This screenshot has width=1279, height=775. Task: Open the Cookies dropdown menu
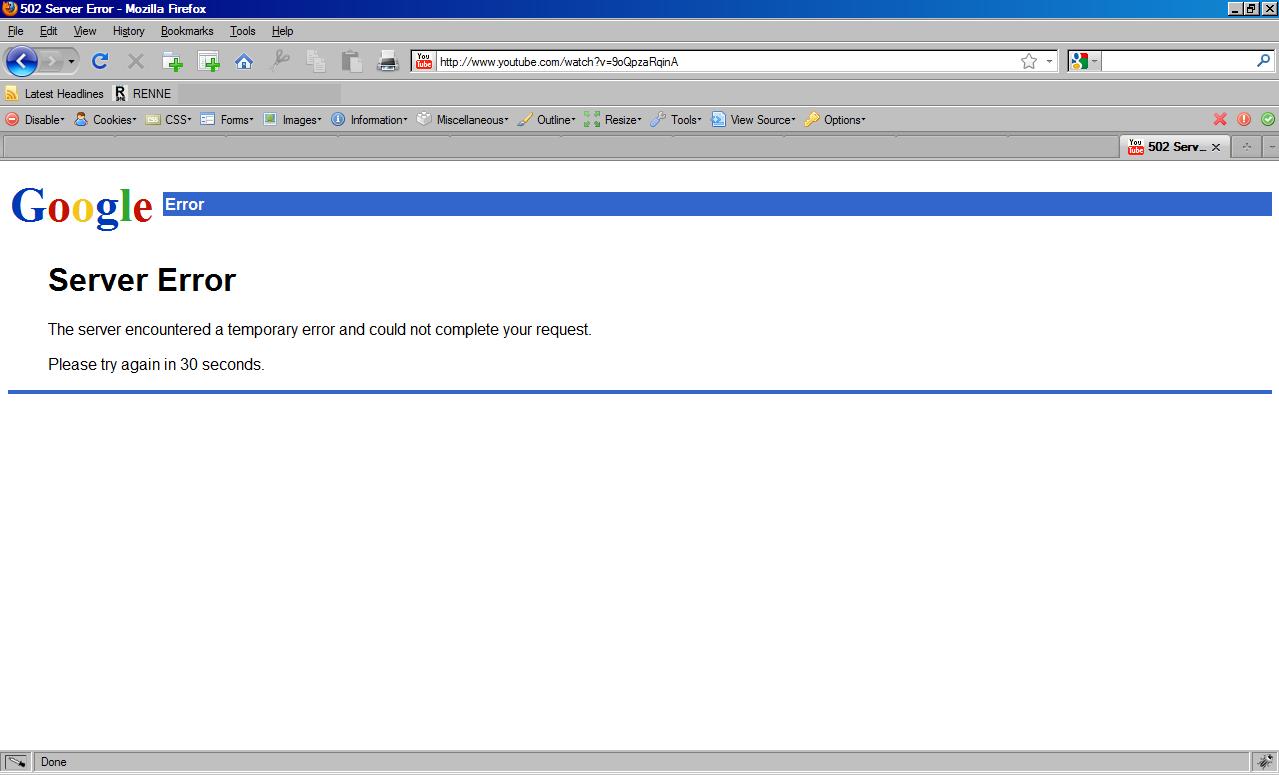coord(106,120)
